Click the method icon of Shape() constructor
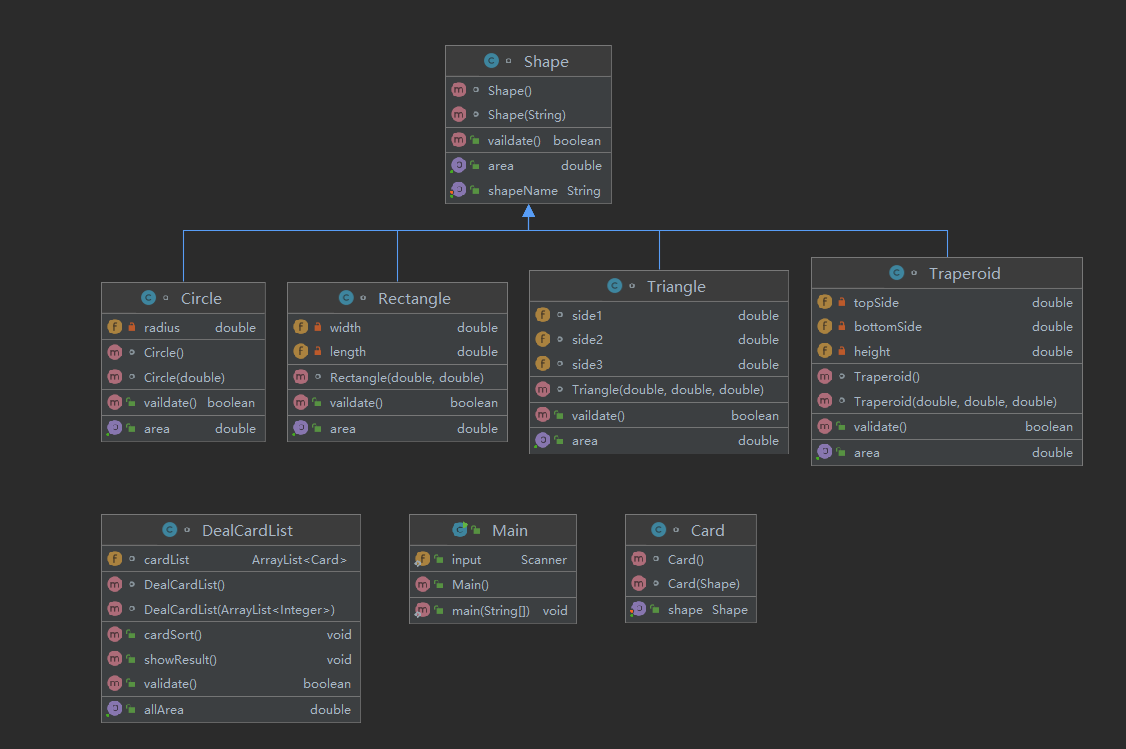This screenshot has height=749, width=1126. (x=459, y=90)
